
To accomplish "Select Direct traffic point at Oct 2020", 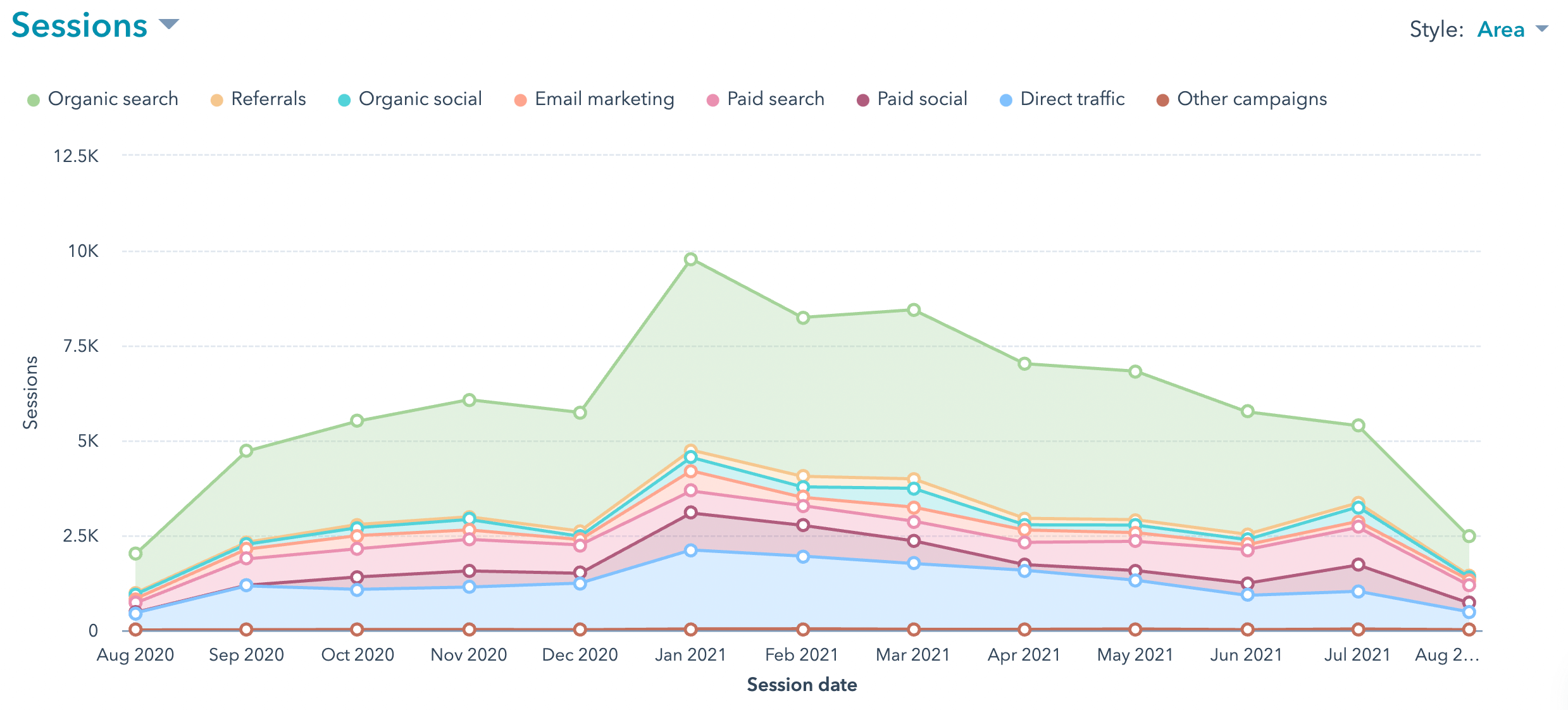I will (357, 590).
